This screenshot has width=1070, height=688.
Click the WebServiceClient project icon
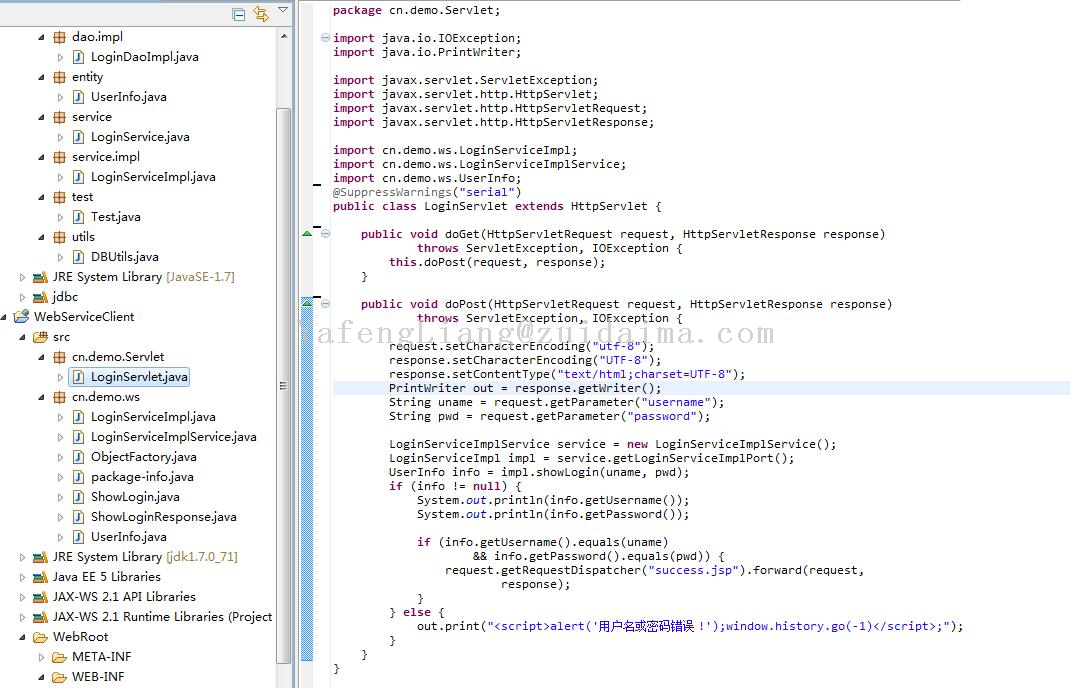(22, 317)
